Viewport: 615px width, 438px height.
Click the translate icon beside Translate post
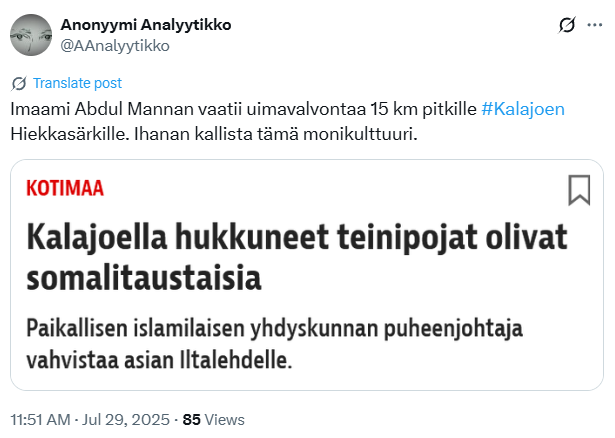coord(19,83)
